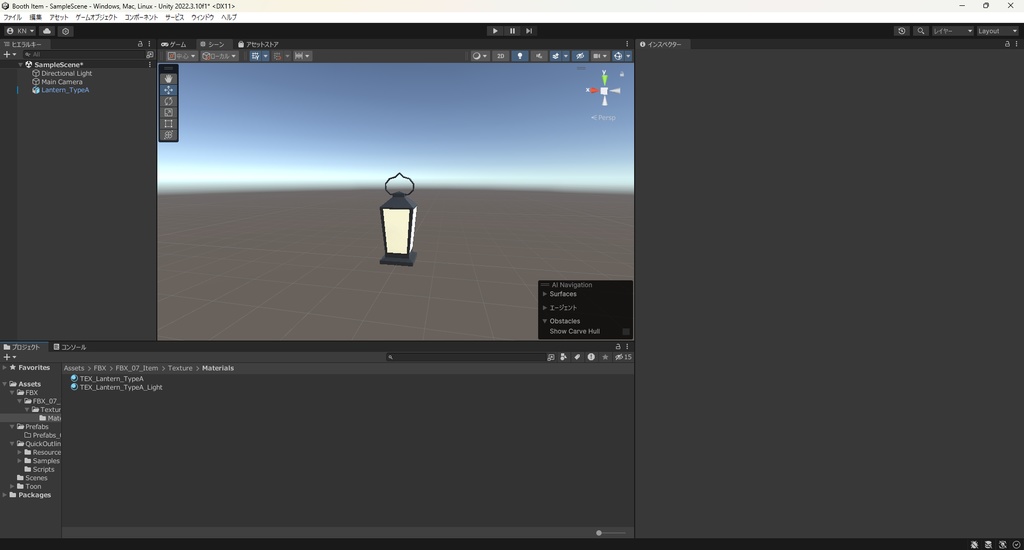Toggle hidden objects visibility in scene
Screen dimensions: 1024x550
(580, 56)
